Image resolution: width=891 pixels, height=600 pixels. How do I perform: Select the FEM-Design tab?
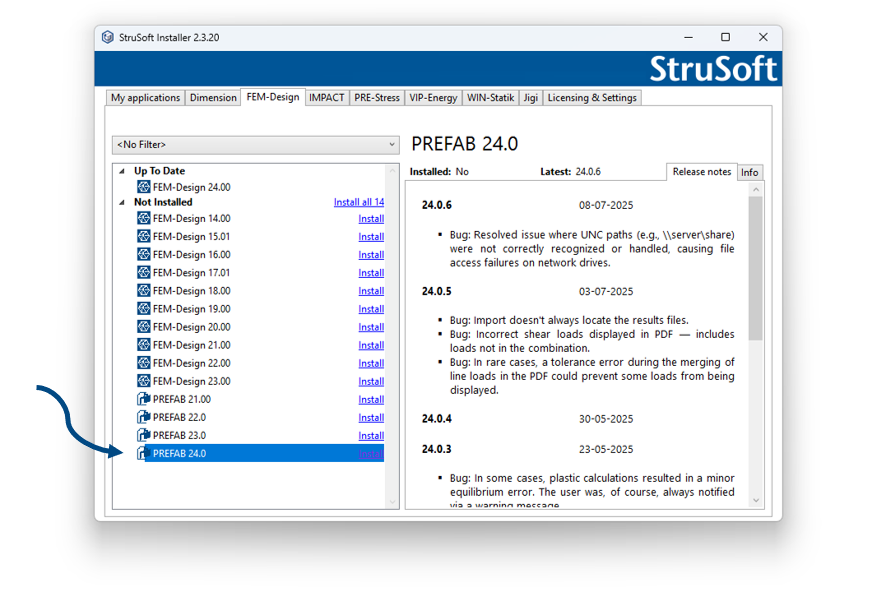[273, 97]
